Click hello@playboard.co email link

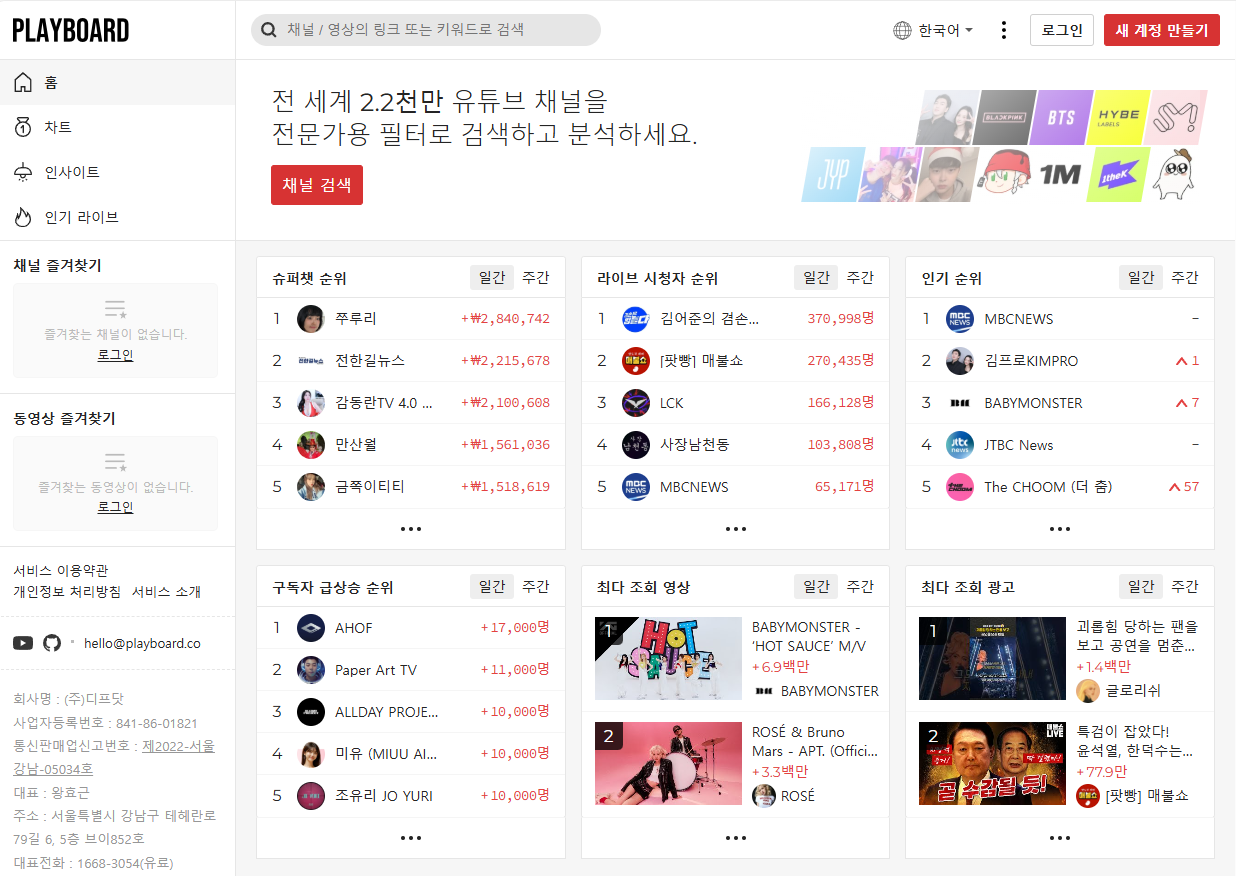coord(142,643)
